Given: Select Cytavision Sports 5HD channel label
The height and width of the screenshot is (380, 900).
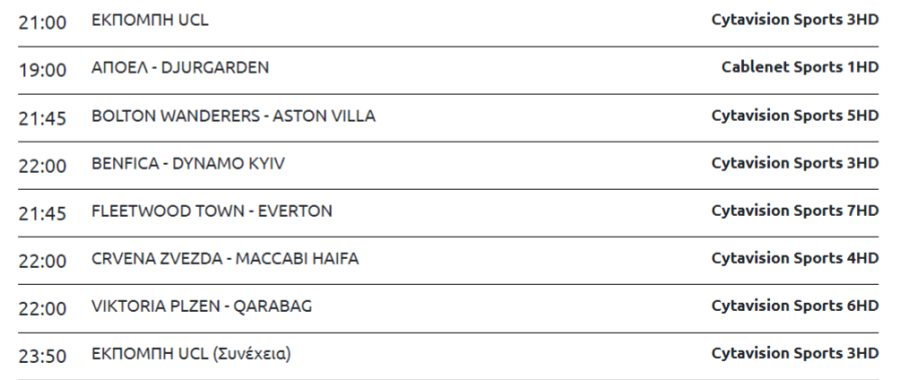Looking at the screenshot, I should point(795,116).
